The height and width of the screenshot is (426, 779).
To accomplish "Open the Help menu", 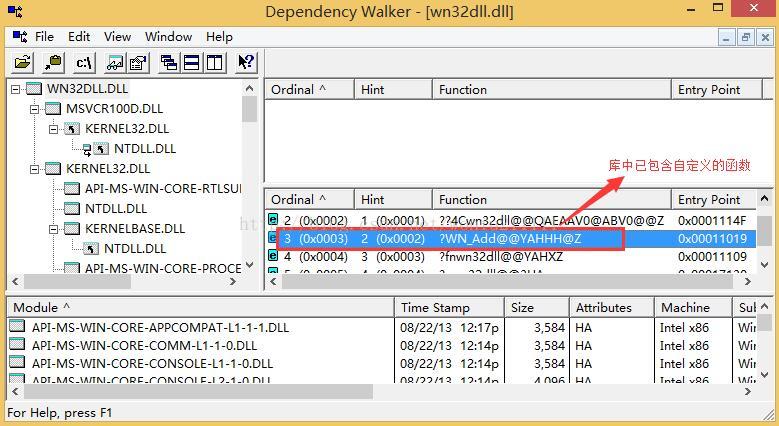I will click(x=219, y=36).
